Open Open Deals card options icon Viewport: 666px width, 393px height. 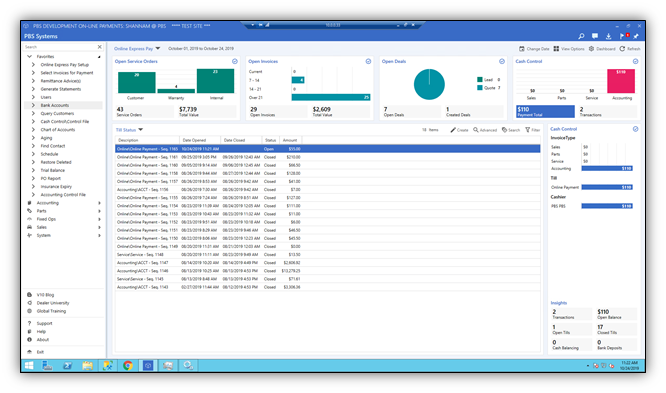(502, 62)
